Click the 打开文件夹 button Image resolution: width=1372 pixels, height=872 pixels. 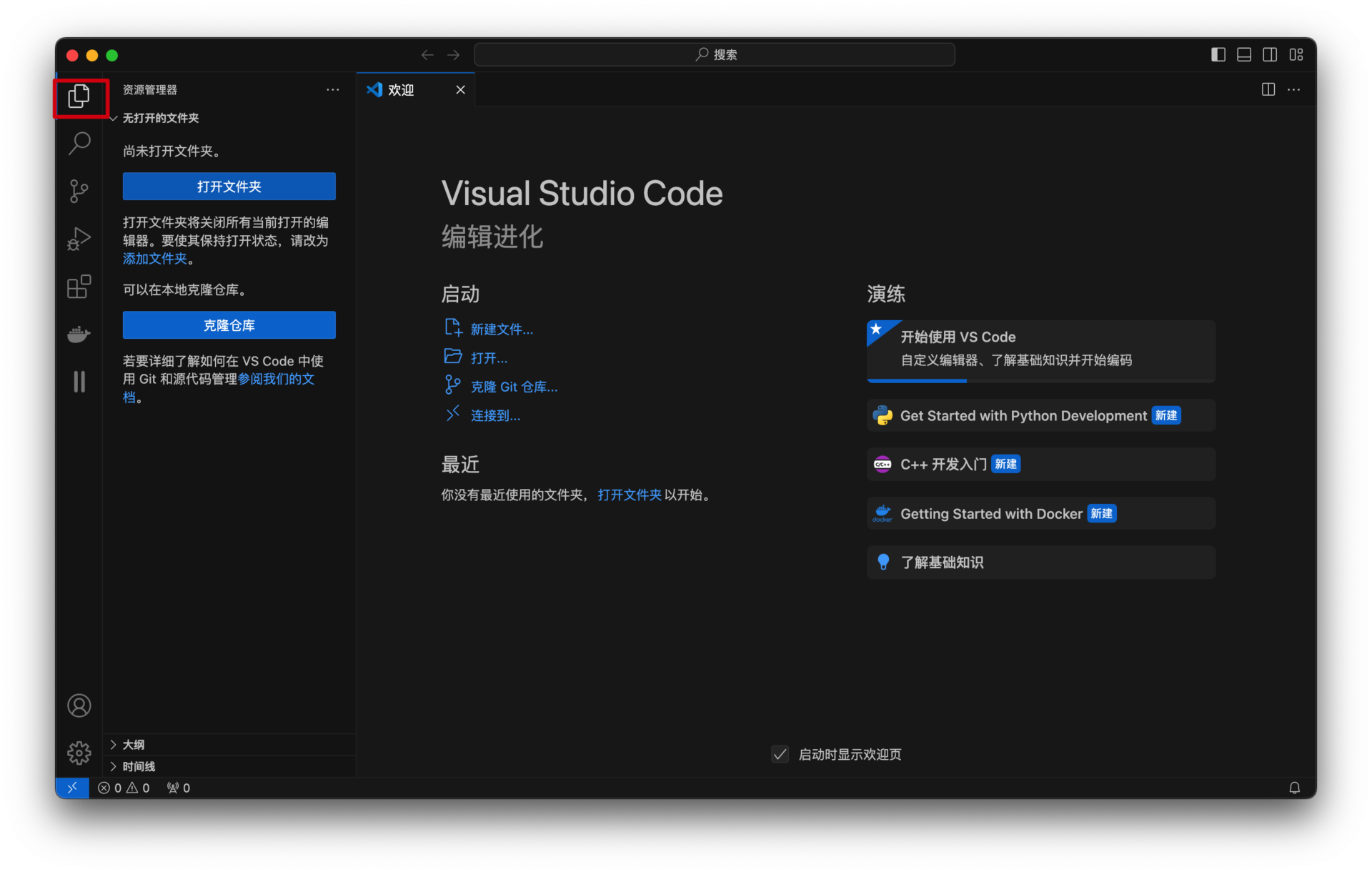coord(229,187)
